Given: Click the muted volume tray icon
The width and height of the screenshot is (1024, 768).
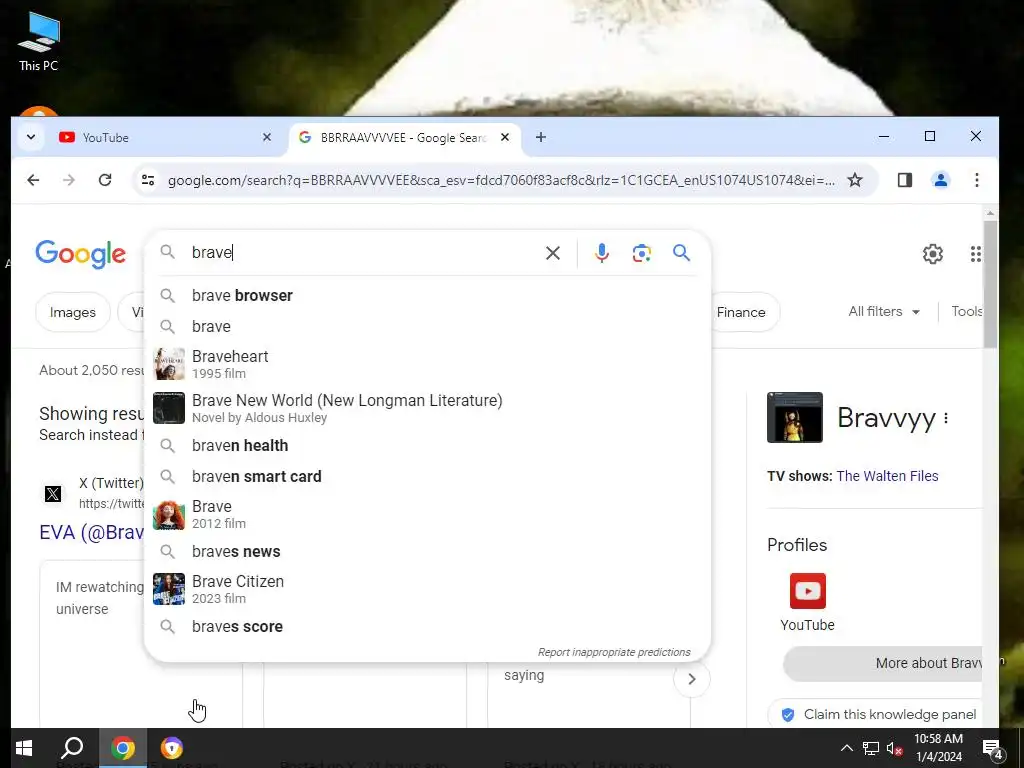Looking at the screenshot, I should 895,748.
